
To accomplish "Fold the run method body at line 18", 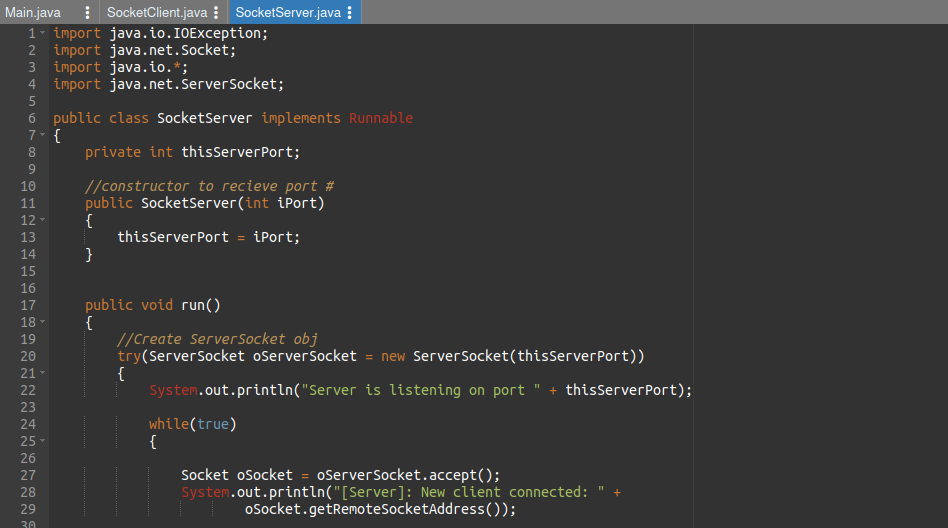I will (x=43, y=322).
